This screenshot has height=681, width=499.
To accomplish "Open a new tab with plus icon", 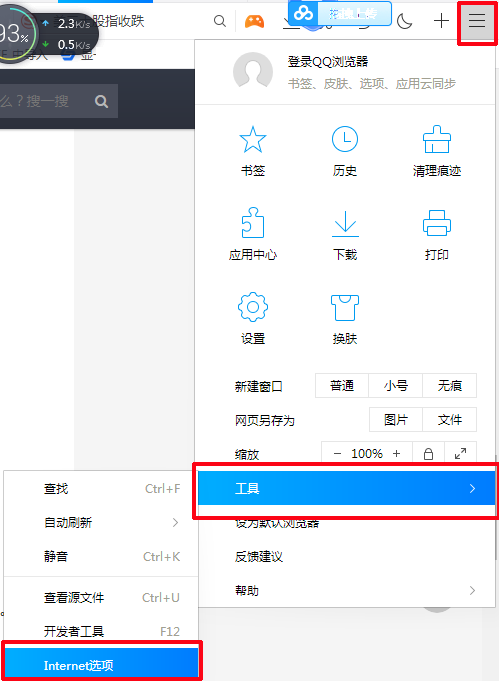I will click(441, 21).
